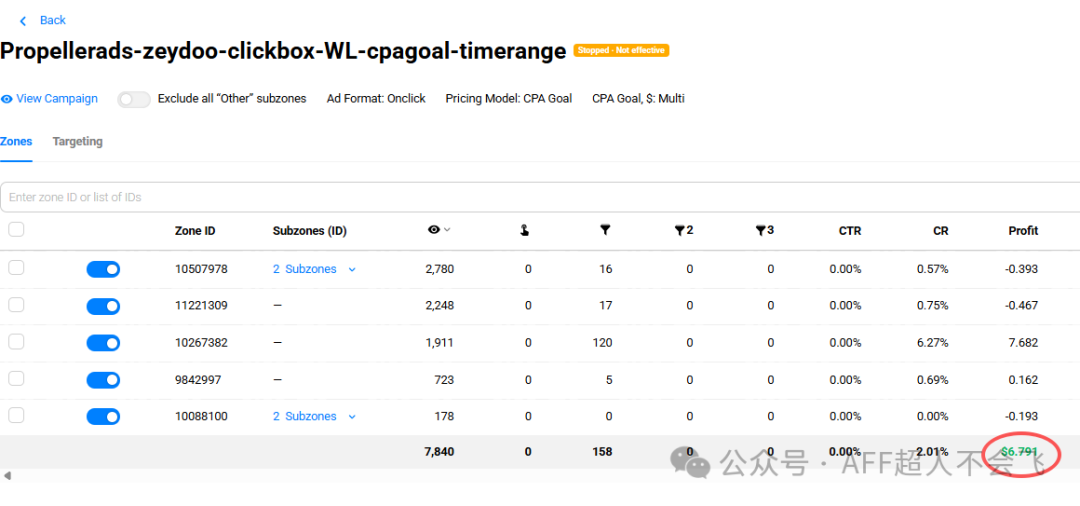Select zone ID 9842997 text

click(x=198, y=379)
